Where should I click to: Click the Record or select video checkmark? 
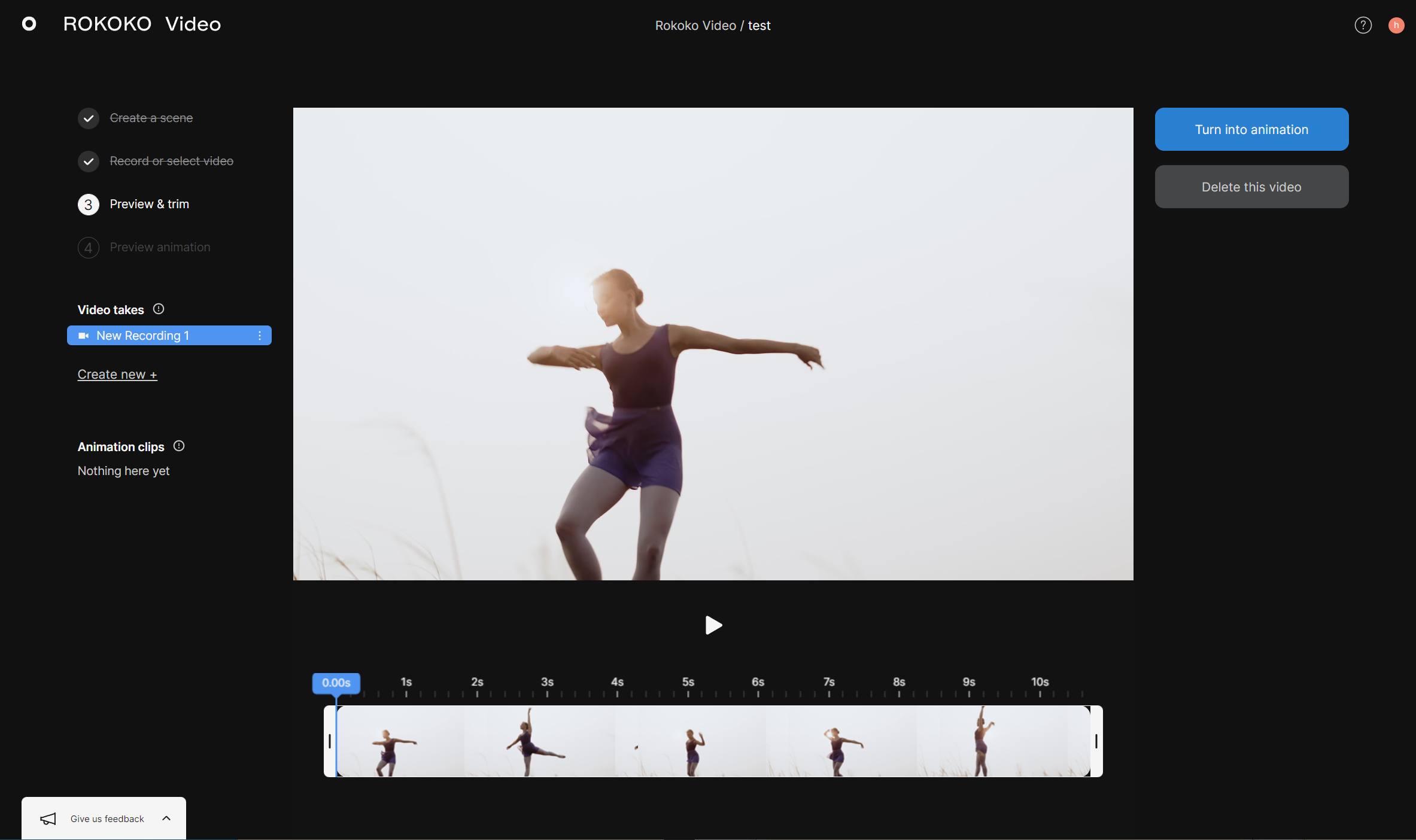tap(89, 162)
